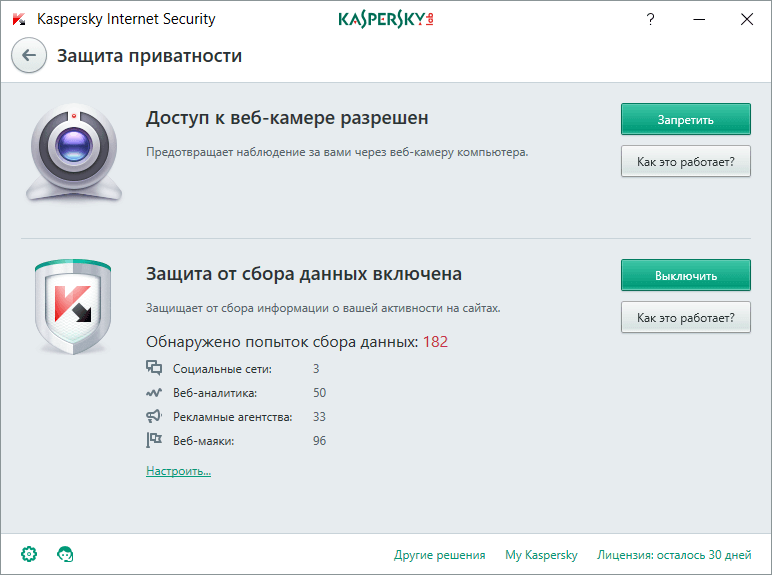Click heading Доступ к веб-камере разрешен
This screenshot has height=575, width=772.
(287, 118)
